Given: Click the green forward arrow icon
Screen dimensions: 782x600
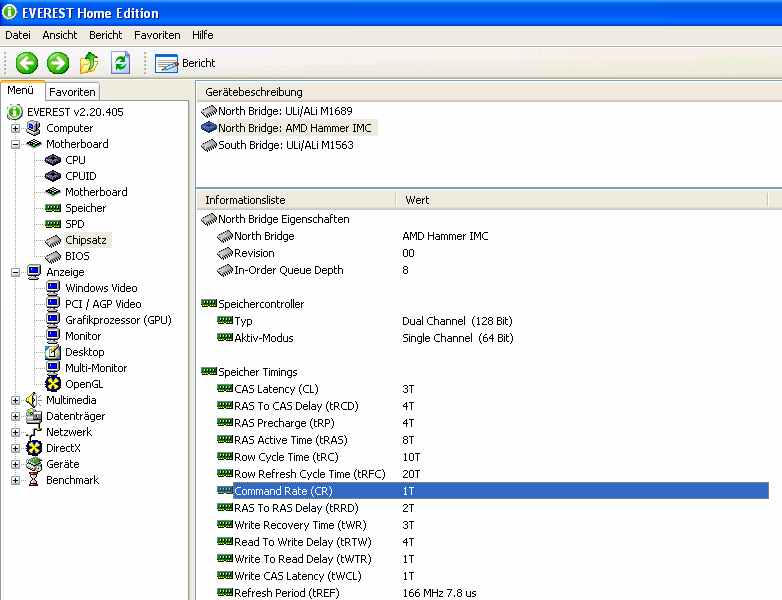Looking at the screenshot, I should [58, 63].
